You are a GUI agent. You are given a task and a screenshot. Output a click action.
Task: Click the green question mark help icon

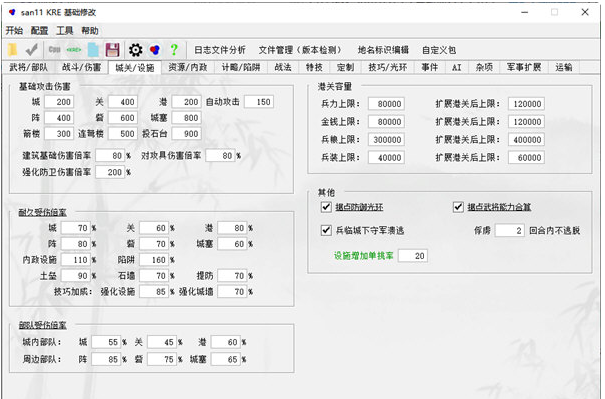174,50
